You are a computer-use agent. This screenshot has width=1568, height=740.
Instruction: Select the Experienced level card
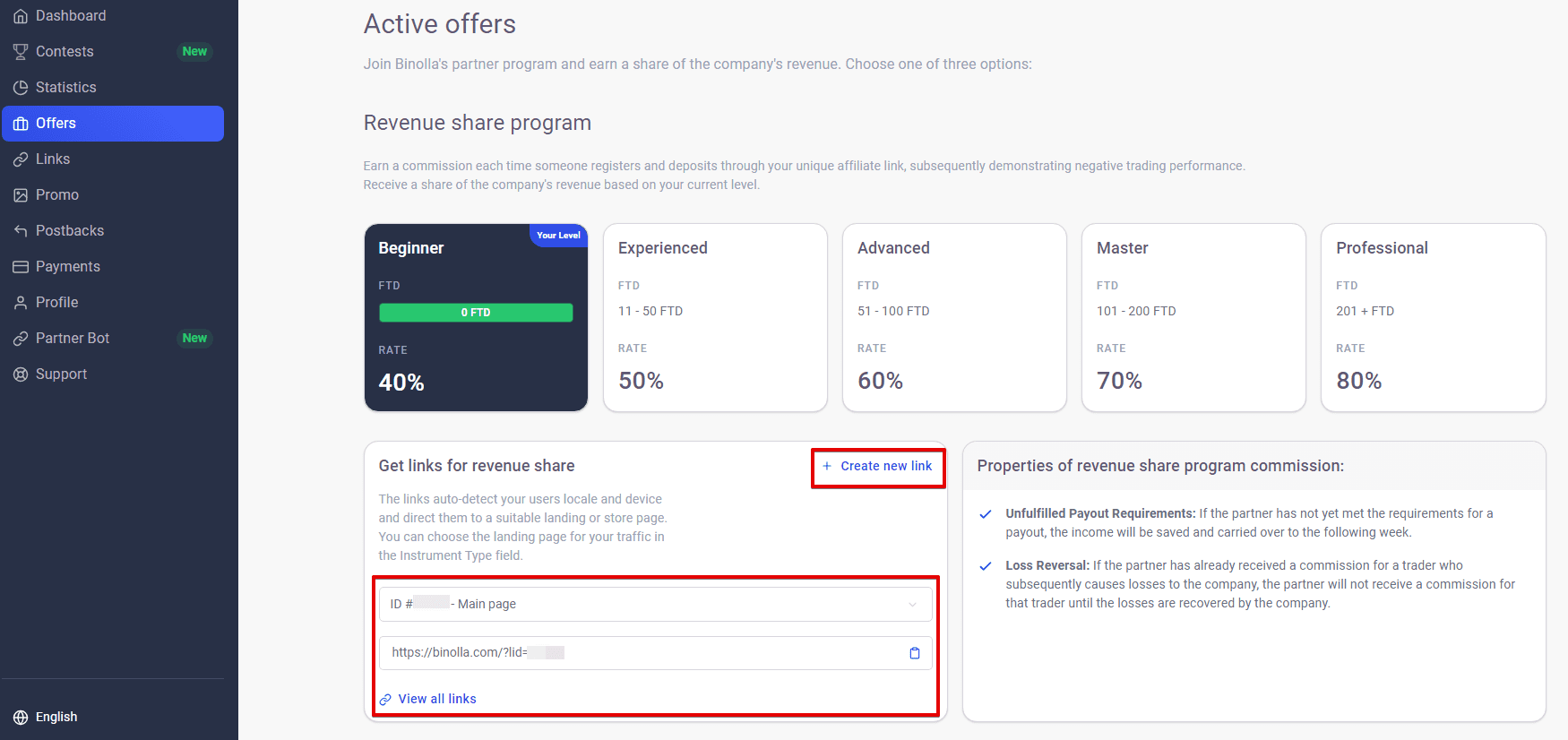coord(715,318)
